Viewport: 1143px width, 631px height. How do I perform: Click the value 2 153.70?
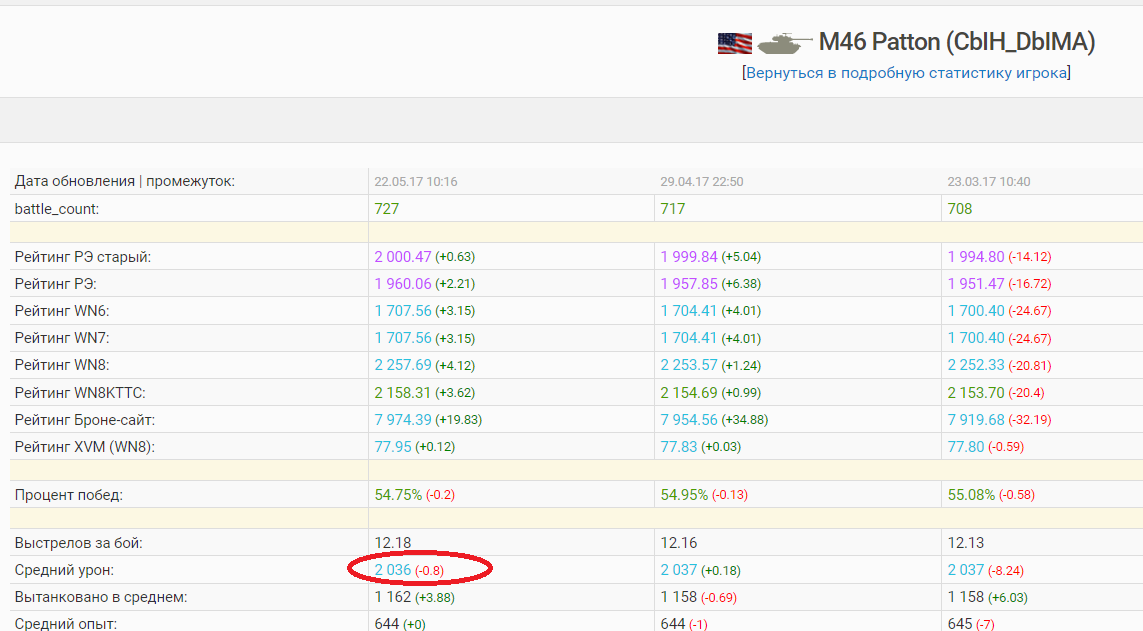976,393
